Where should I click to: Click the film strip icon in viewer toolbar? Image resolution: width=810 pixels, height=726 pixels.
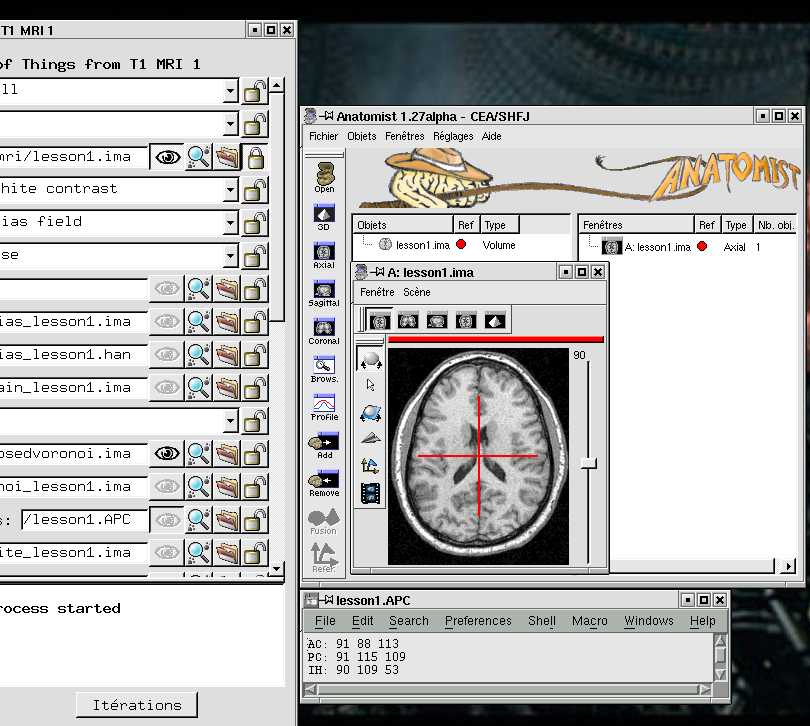371,492
